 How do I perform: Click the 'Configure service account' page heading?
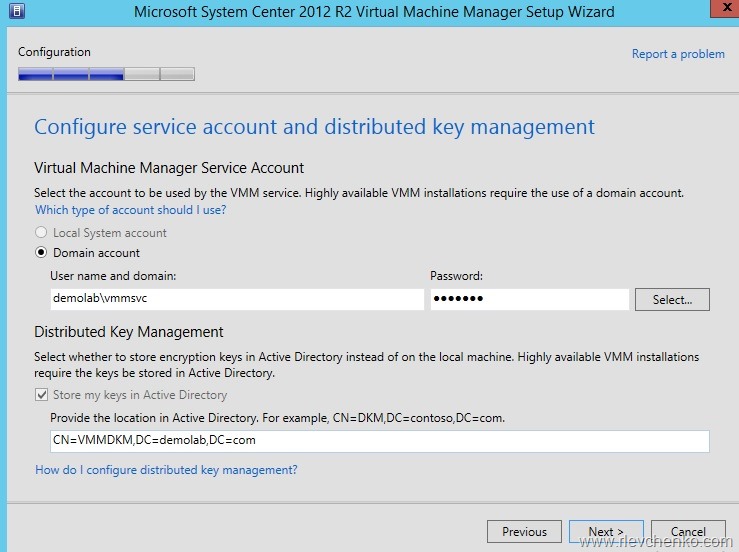(x=314, y=127)
